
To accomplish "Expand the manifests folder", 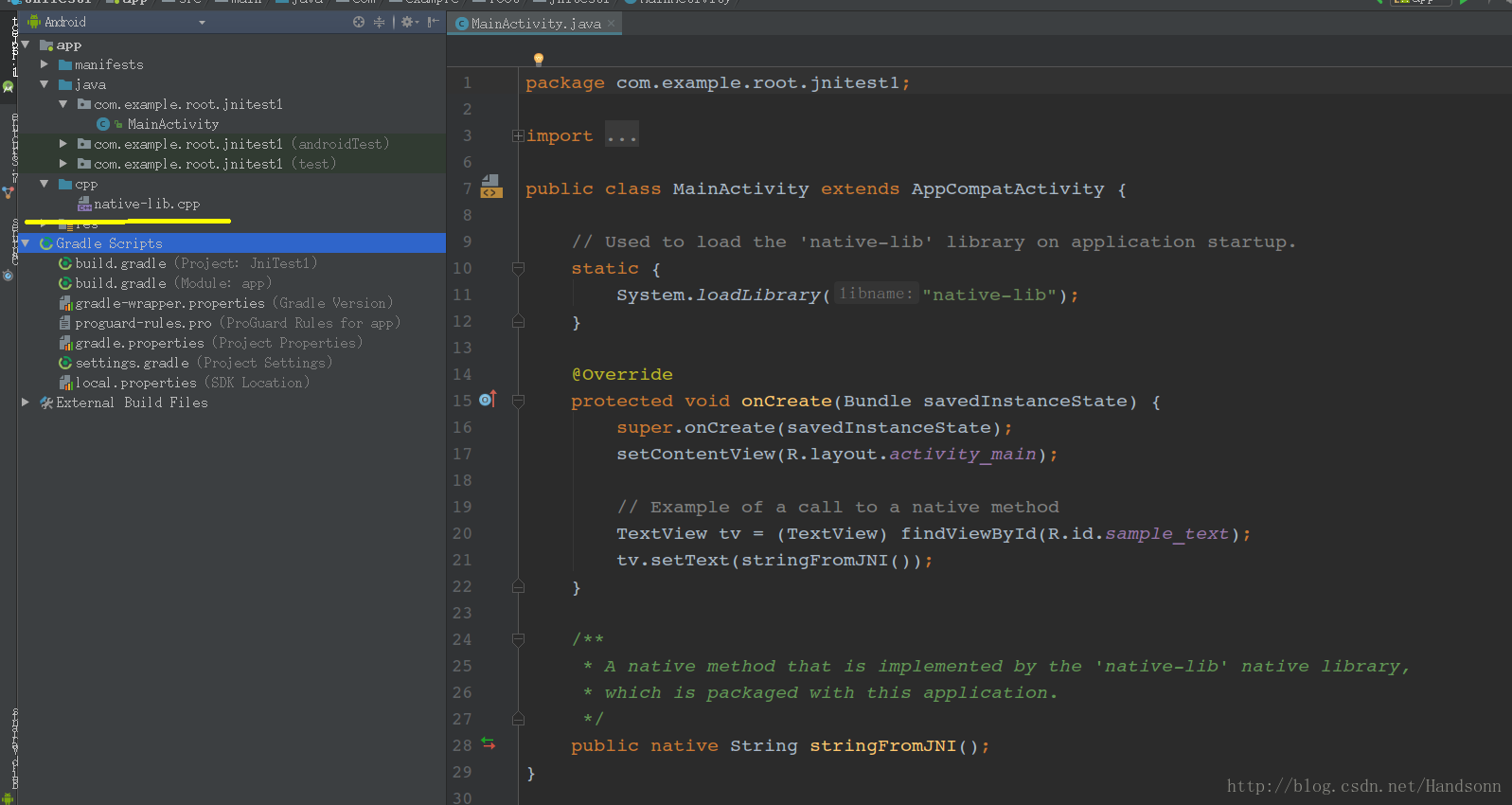I will coord(44,64).
